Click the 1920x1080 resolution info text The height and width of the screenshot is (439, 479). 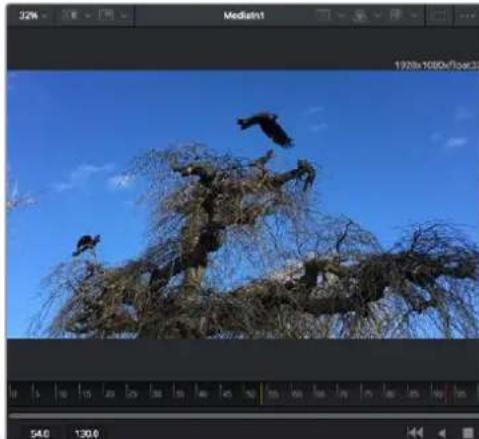tap(436, 65)
